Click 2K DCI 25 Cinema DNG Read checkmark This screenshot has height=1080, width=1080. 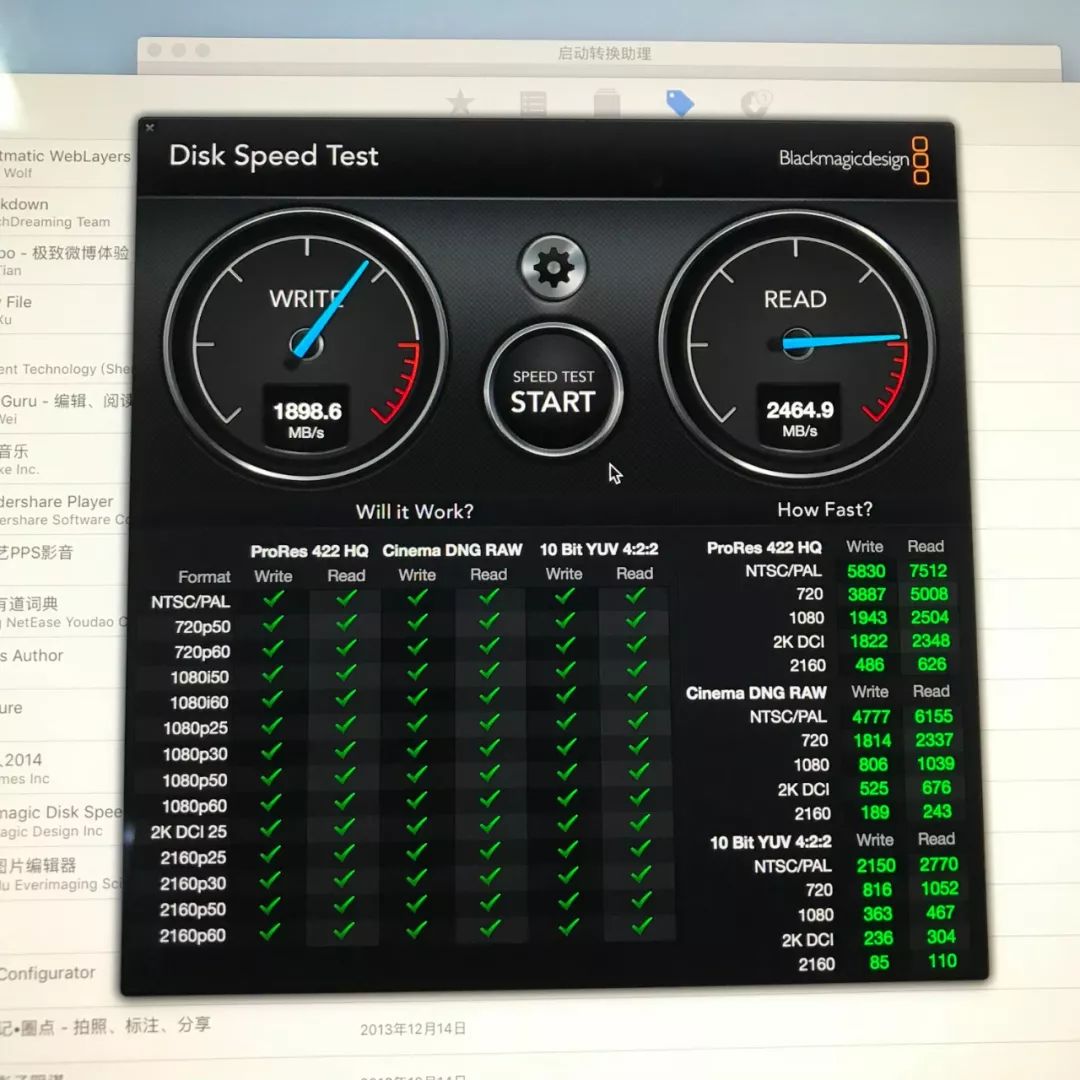click(x=490, y=826)
